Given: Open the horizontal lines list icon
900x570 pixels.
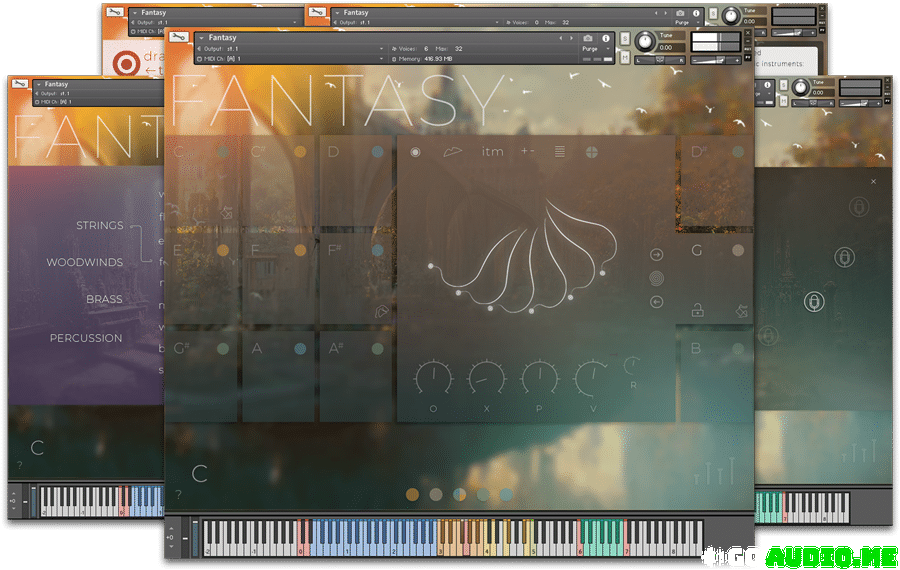Looking at the screenshot, I should [560, 152].
